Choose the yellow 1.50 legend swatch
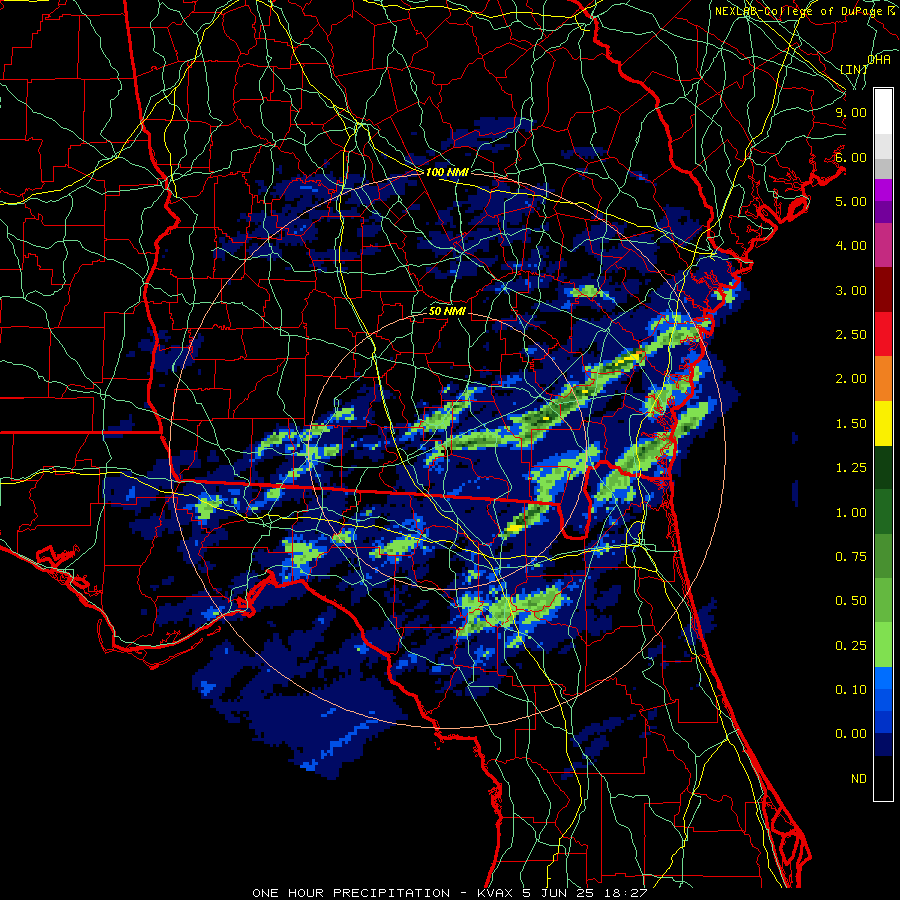The width and height of the screenshot is (900, 900). click(x=883, y=423)
